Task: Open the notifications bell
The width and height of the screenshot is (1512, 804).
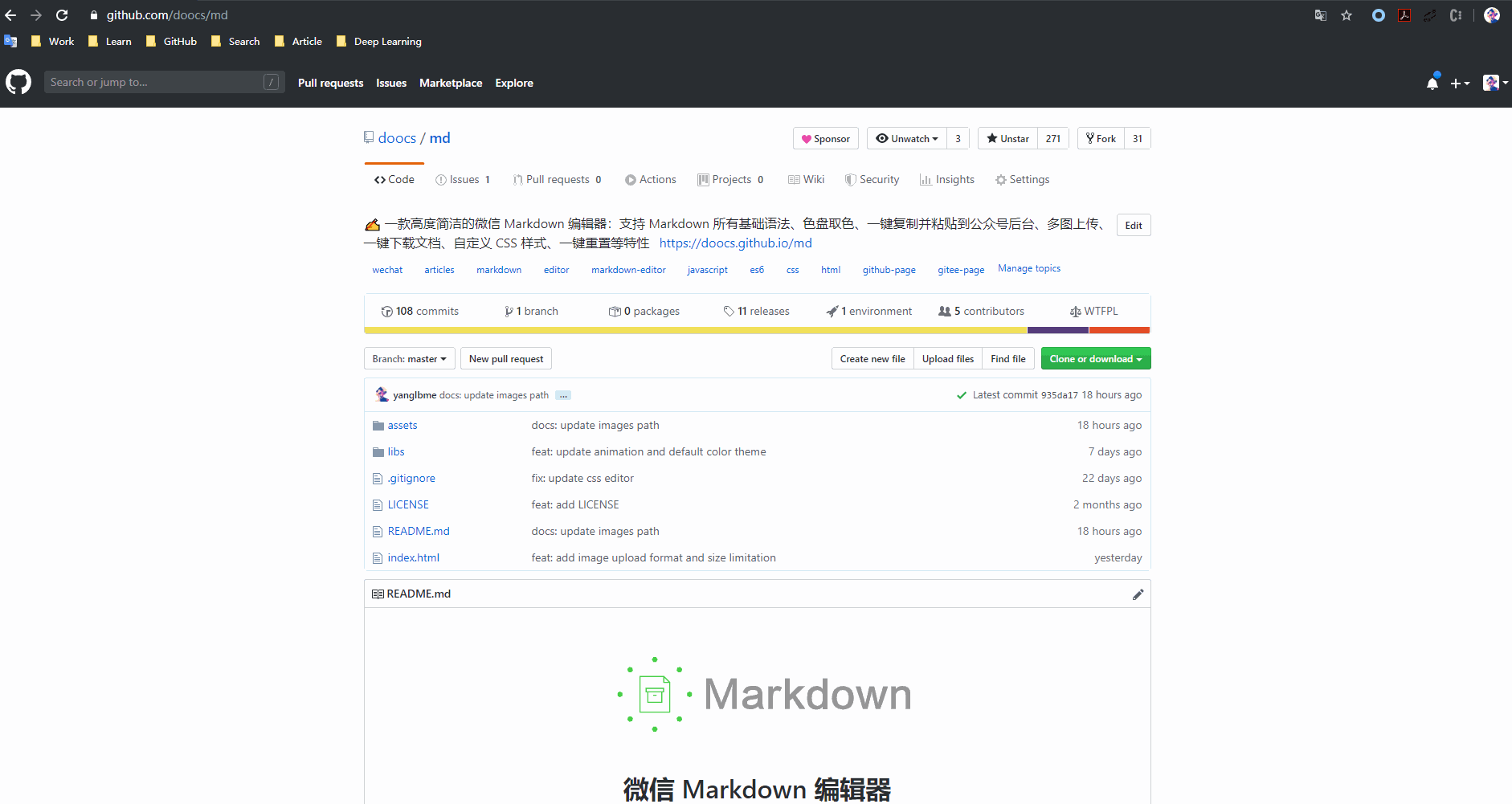Action: [1432, 83]
